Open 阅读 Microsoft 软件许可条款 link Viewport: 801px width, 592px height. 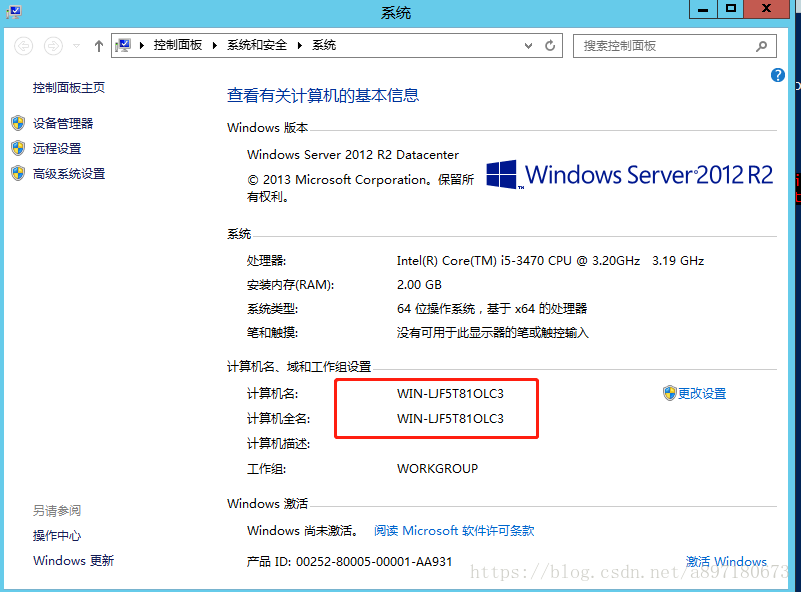click(454, 531)
